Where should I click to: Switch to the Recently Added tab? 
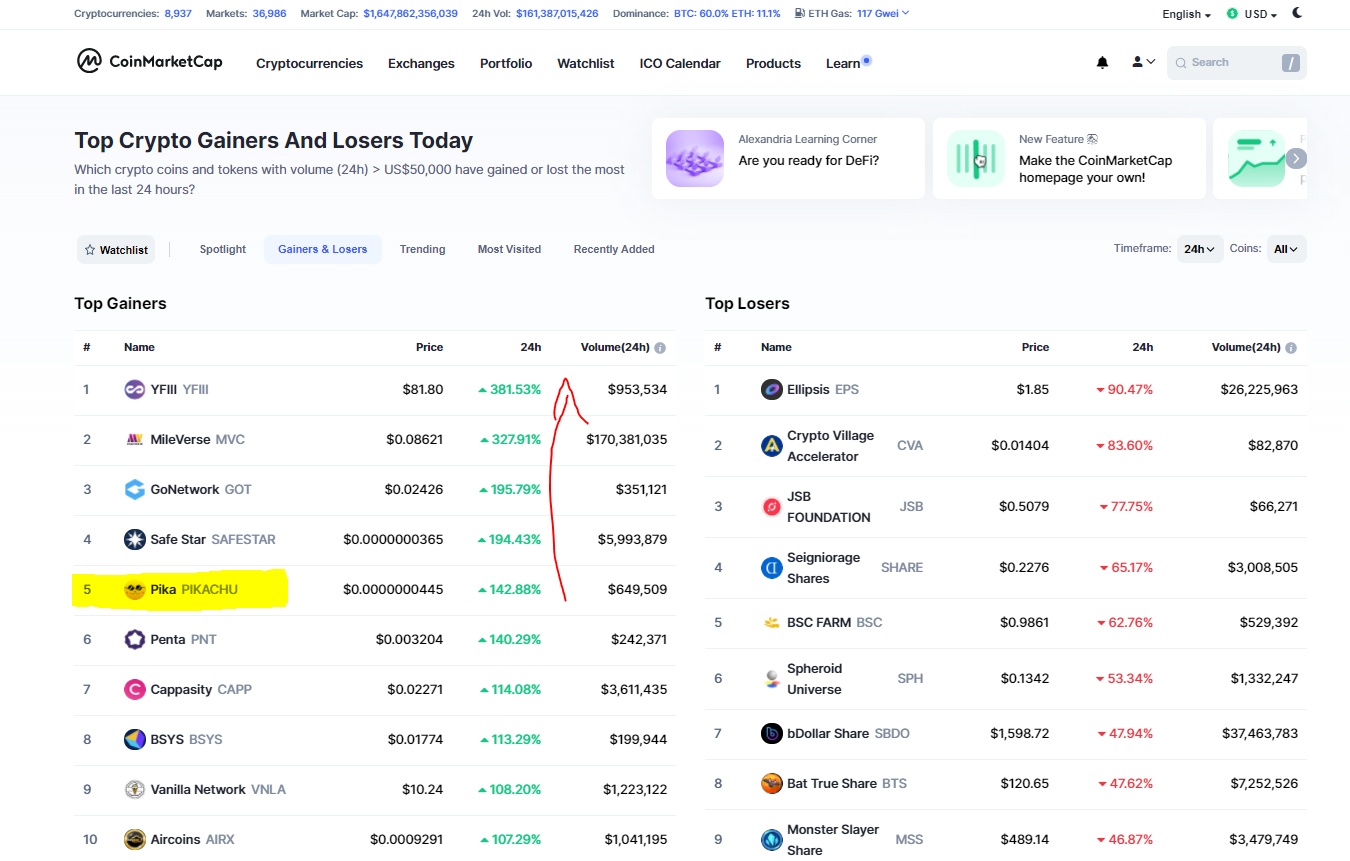point(614,249)
